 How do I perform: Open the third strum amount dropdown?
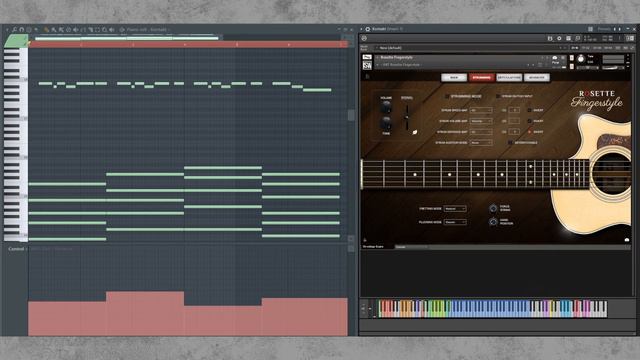(481, 132)
